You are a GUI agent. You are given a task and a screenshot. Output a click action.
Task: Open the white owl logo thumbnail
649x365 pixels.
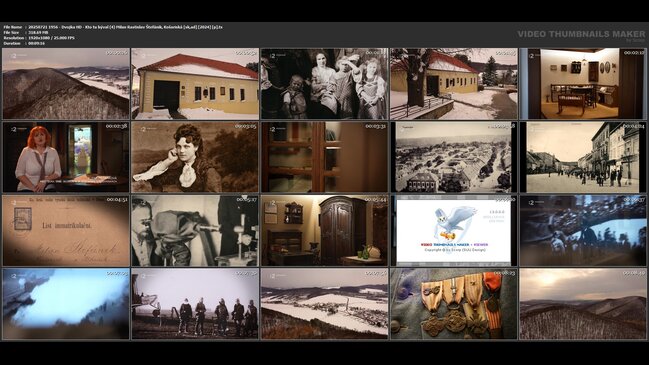pos(454,231)
